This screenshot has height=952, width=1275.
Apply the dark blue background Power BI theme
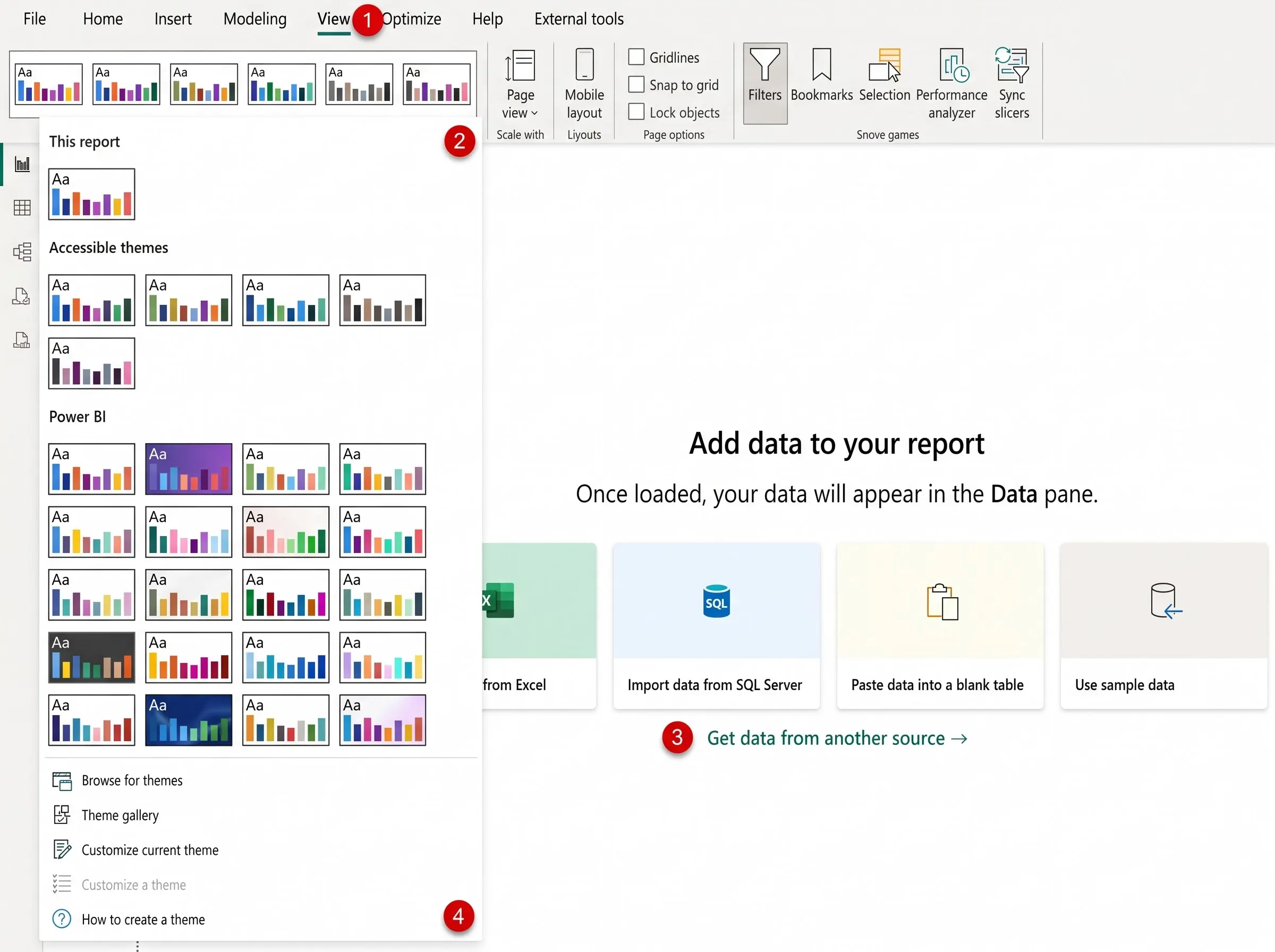(x=189, y=720)
